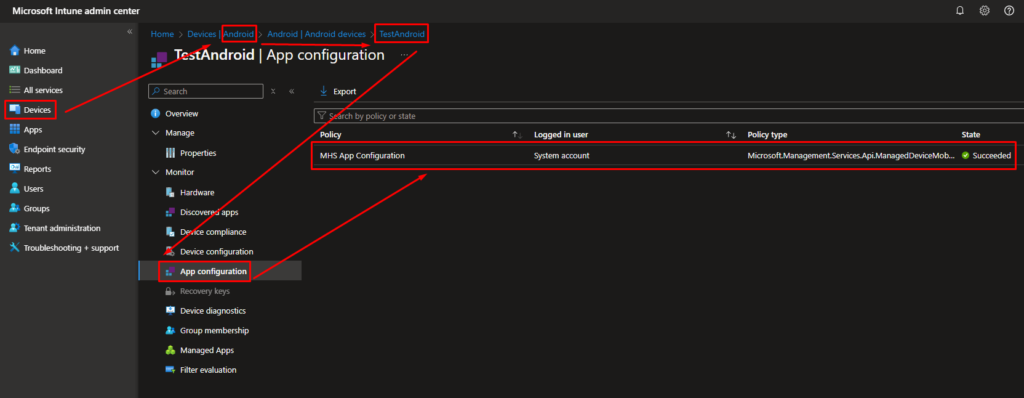The image size is (1024, 398).
Task: Click the resource menu Search field
Action: click(206, 91)
